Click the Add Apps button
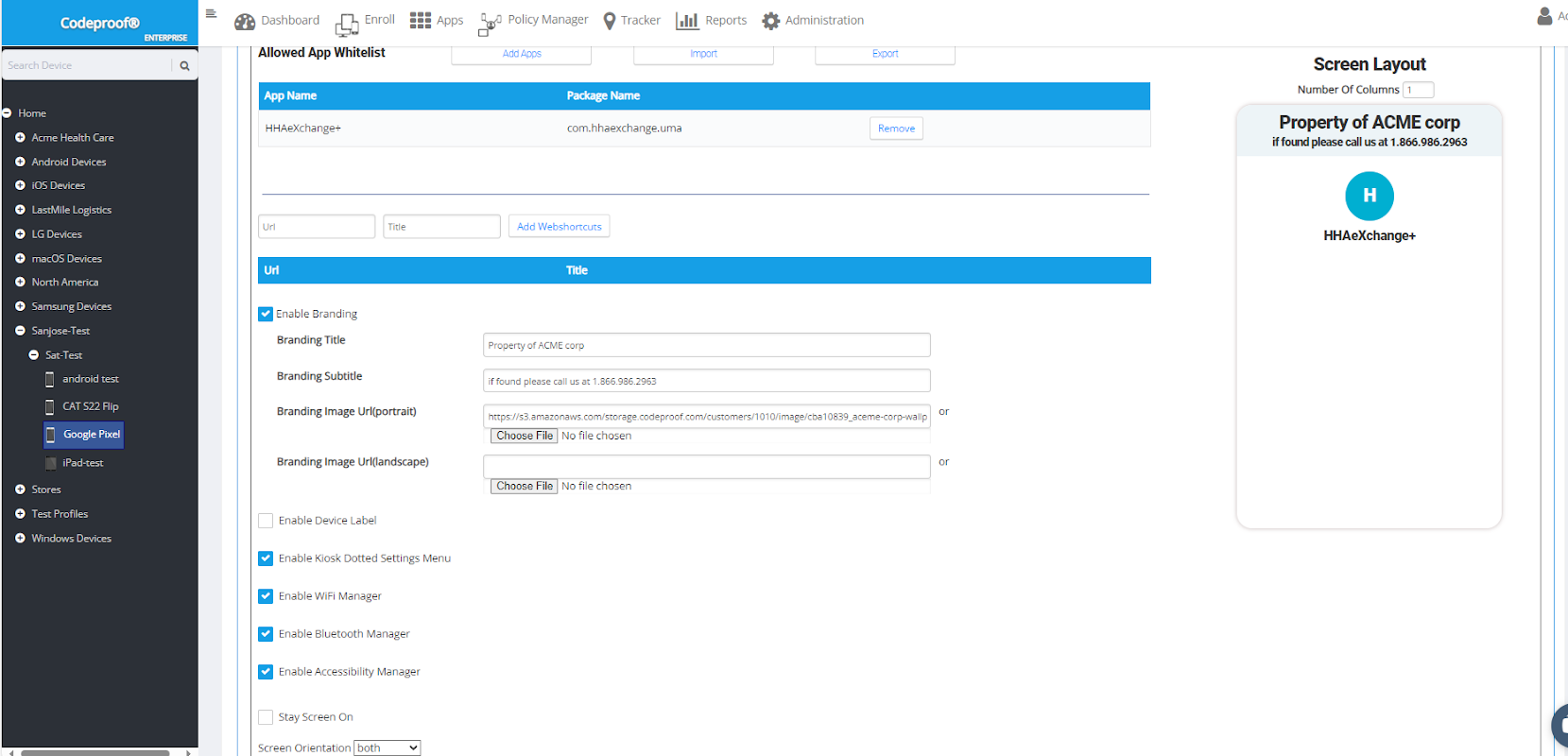 tap(522, 54)
